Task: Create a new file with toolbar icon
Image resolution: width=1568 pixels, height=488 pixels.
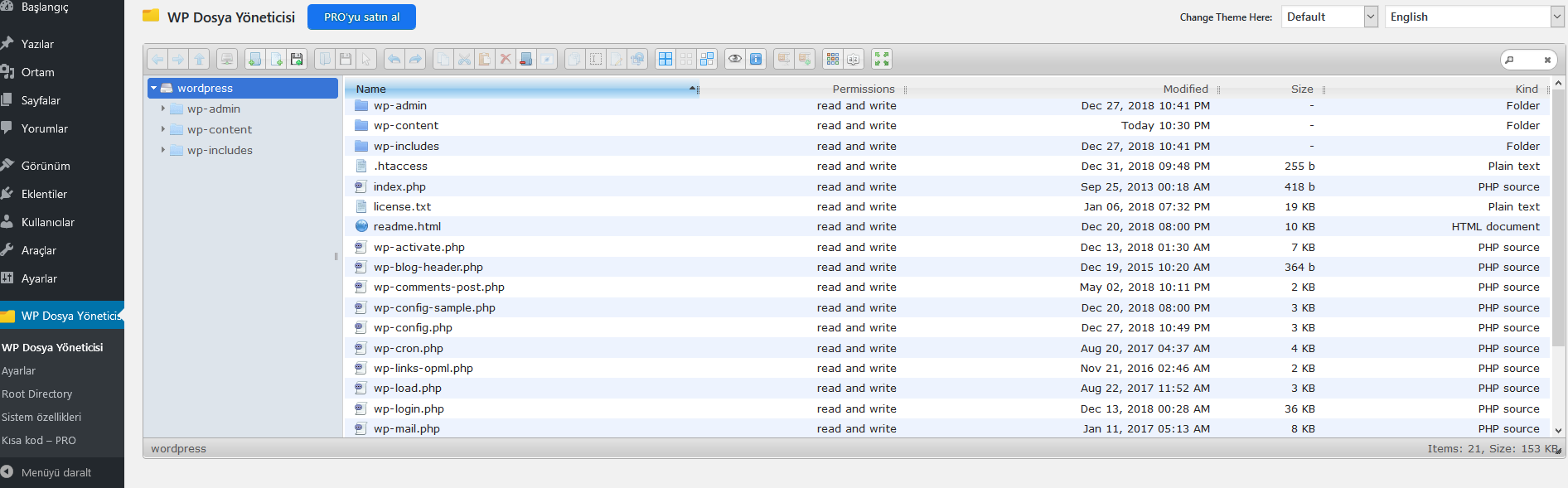Action: click(x=276, y=59)
